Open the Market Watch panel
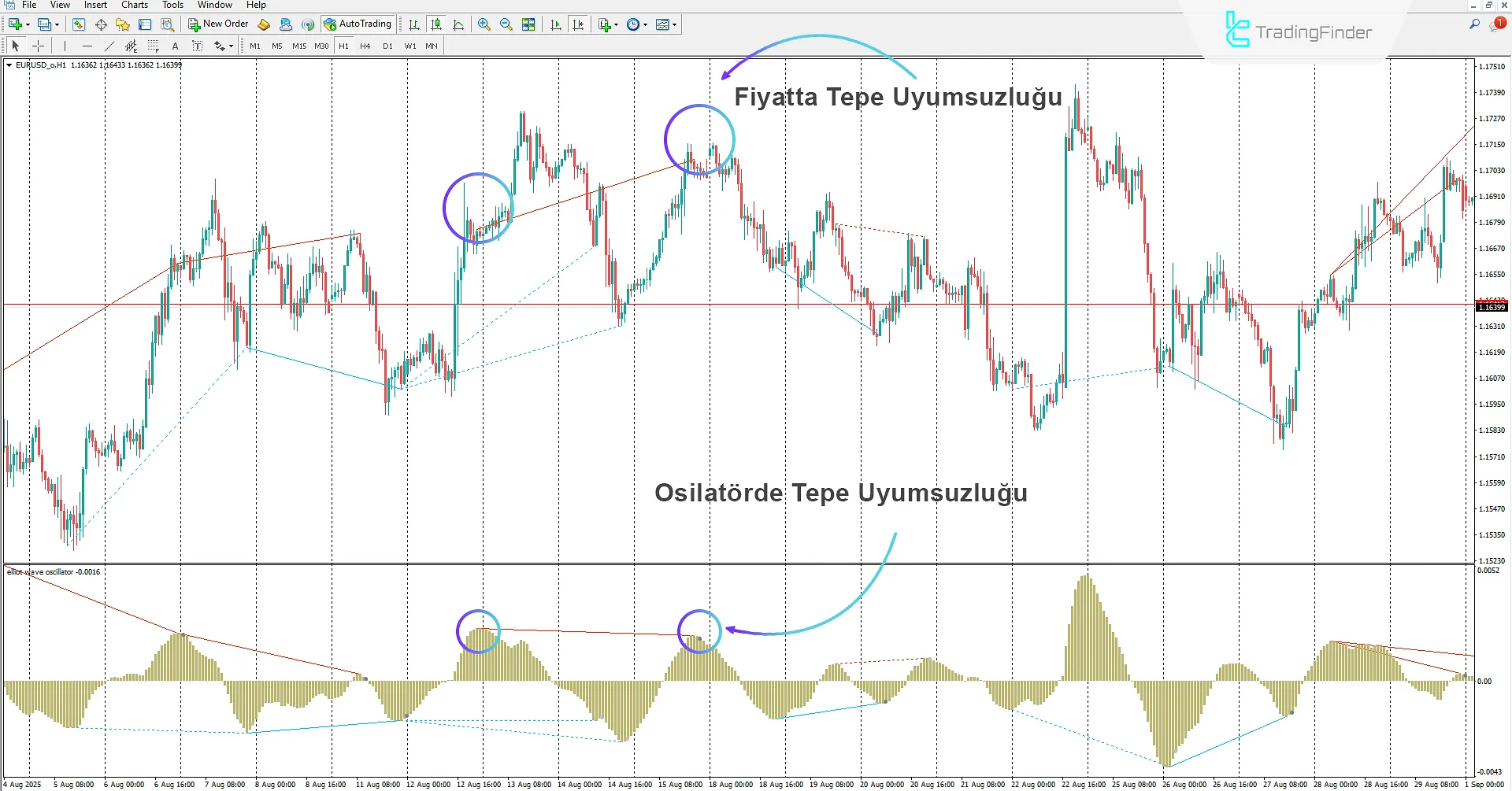1512x791 pixels. (78, 24)
